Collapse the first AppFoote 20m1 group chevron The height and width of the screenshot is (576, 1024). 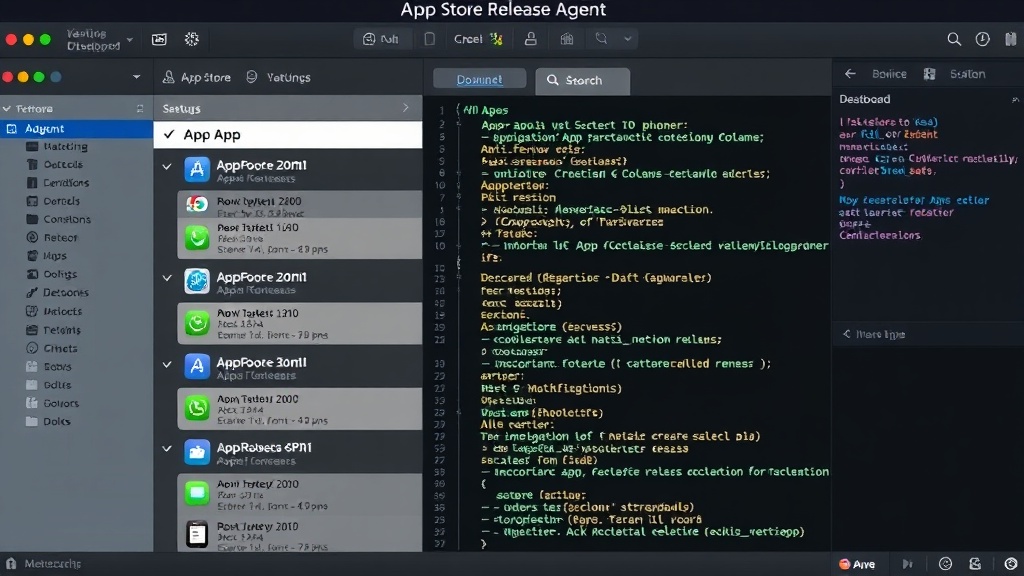(x=167, y=167)
